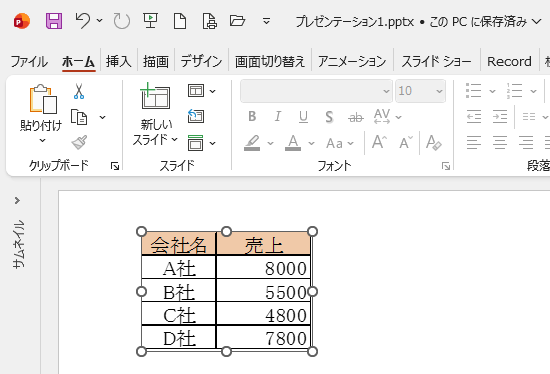This screenshot has width=550, height=374.
Task: Open the フォント dialog launcher
Action: 446,166
